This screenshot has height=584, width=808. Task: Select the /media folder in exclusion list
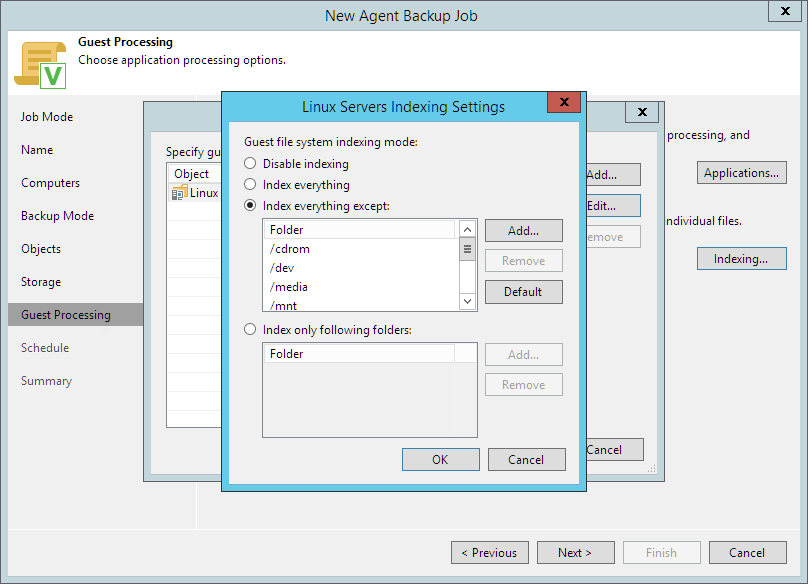pos(288,287)
